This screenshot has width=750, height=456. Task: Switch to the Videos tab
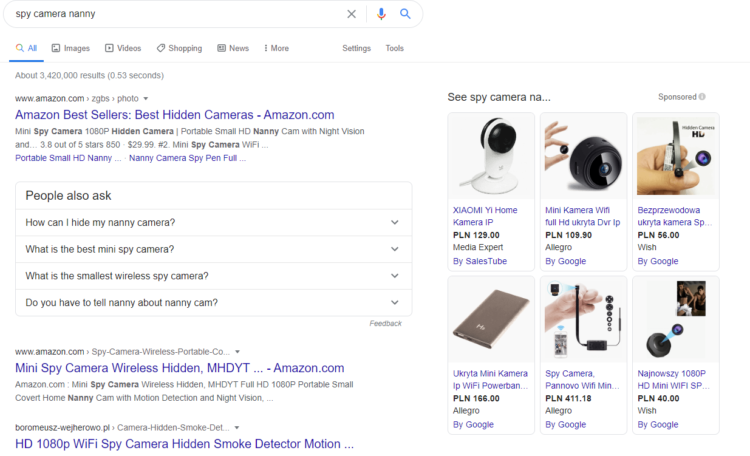[123, 48]
